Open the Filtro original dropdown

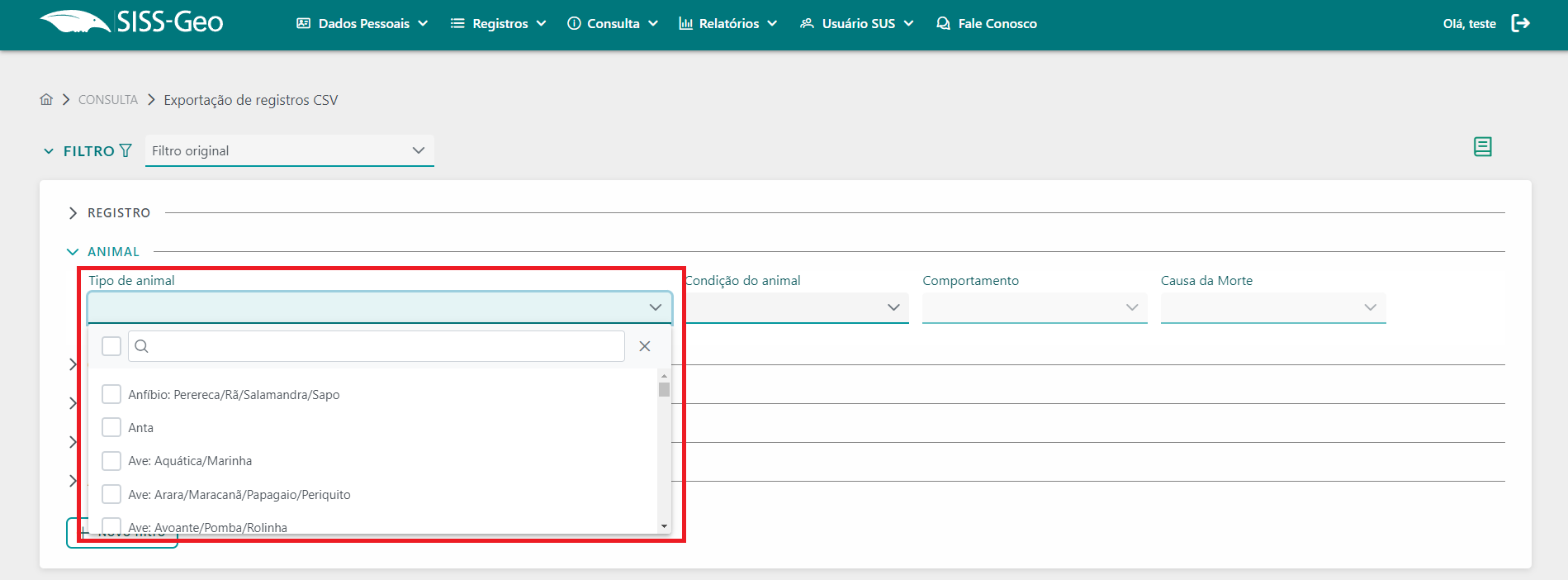pyautogui.click(x=289, y=150)
